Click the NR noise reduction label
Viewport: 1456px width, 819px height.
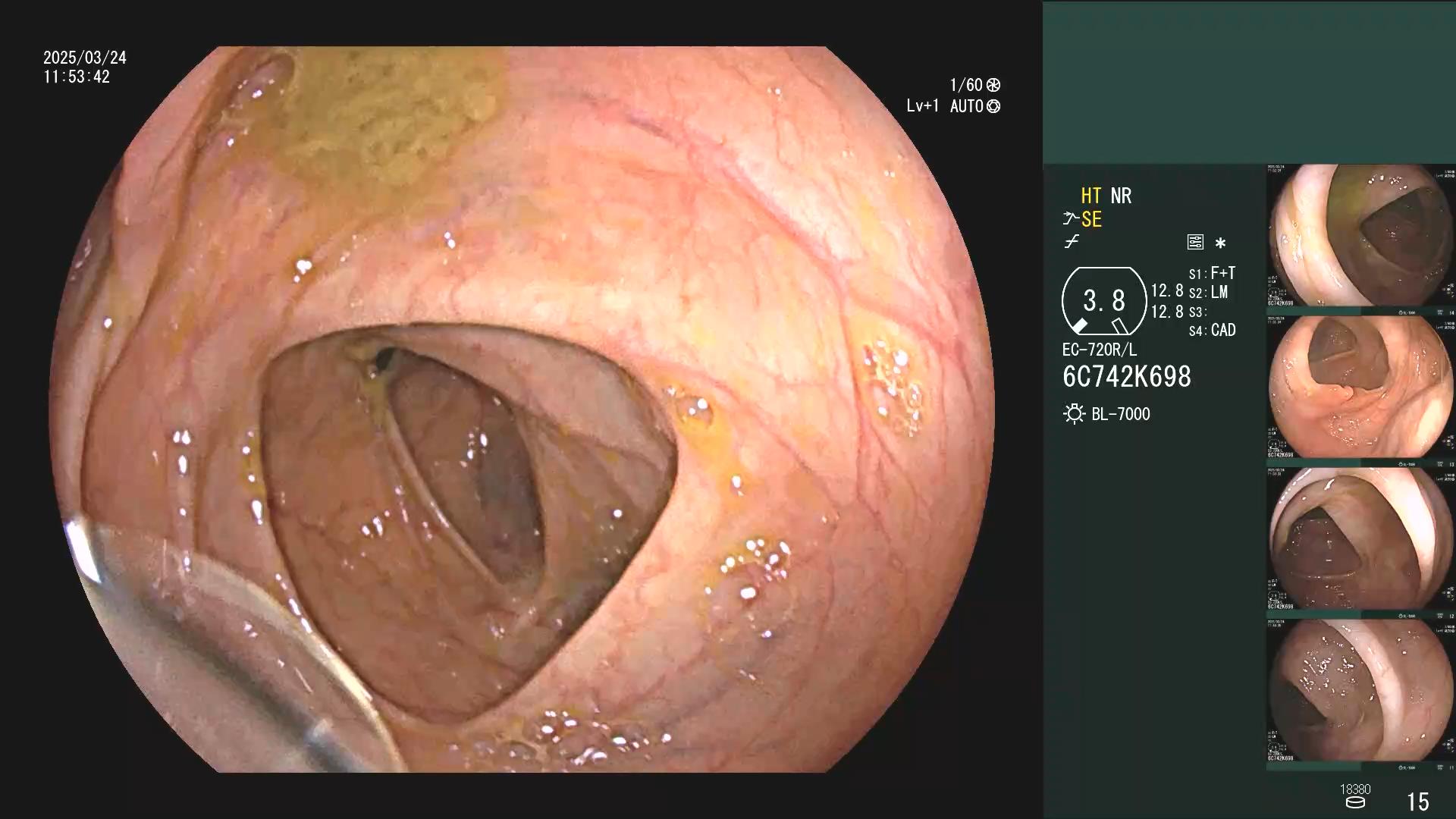[x=1121, y=196]
